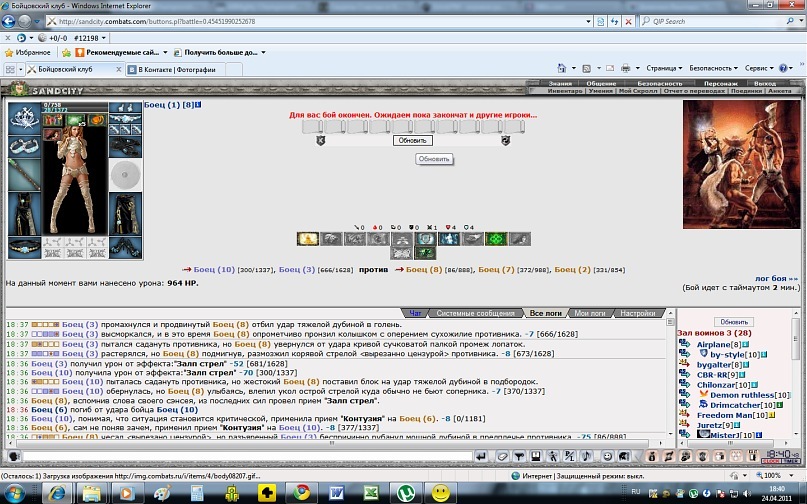Open the Инвентарь menu item
The width and height of the screenshot is (807, 504).
(x=565, y=91)
